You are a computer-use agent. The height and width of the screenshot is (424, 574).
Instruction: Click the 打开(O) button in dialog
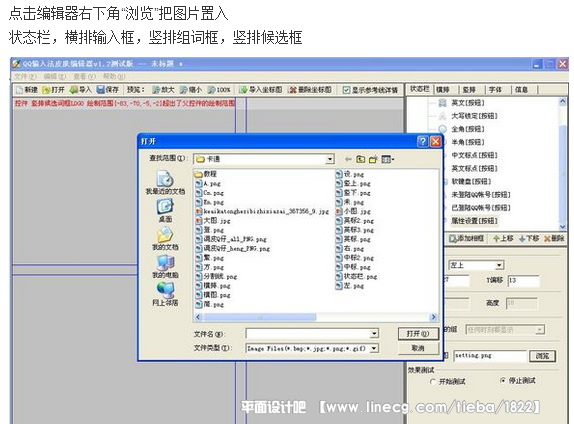[x=418, y=334]
